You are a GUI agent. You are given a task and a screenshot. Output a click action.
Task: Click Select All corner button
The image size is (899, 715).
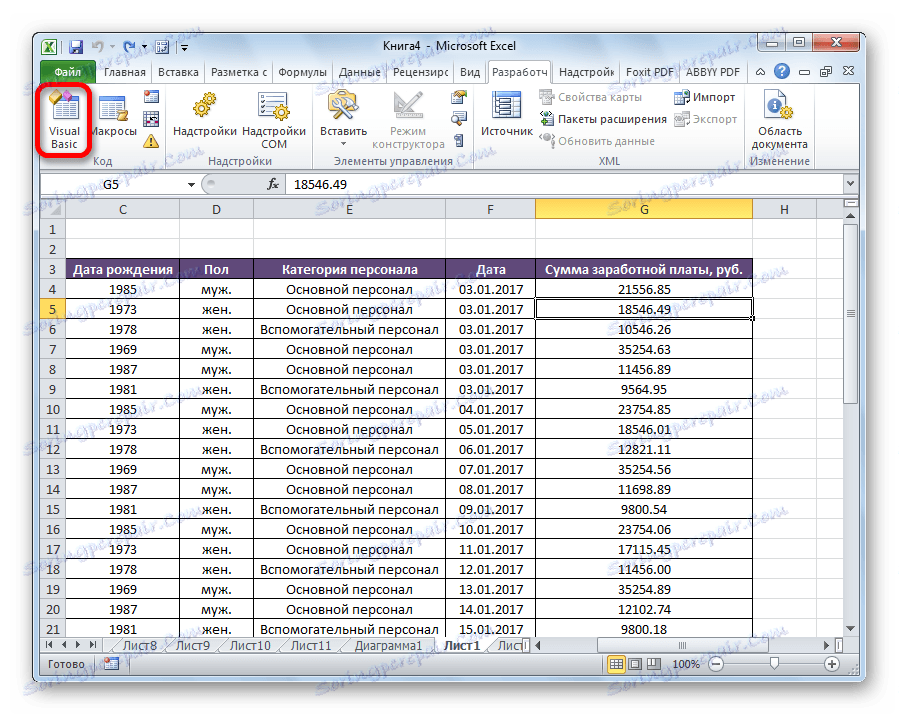(53, 209)
